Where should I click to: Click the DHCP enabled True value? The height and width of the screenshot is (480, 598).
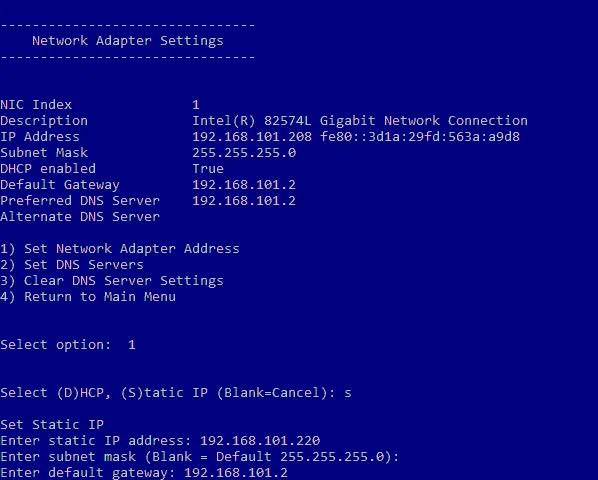click(x=208, y=169)
